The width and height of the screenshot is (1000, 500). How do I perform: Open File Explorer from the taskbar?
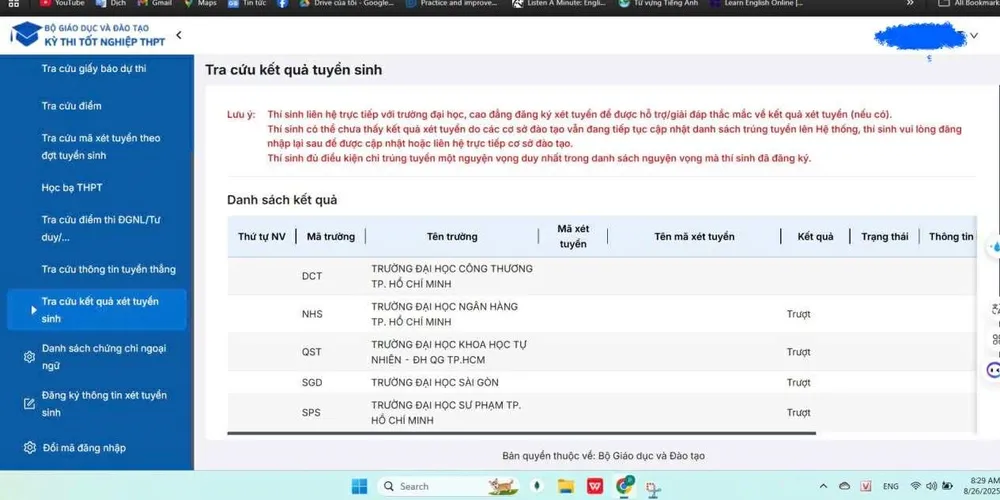click(x=566, y=487)
